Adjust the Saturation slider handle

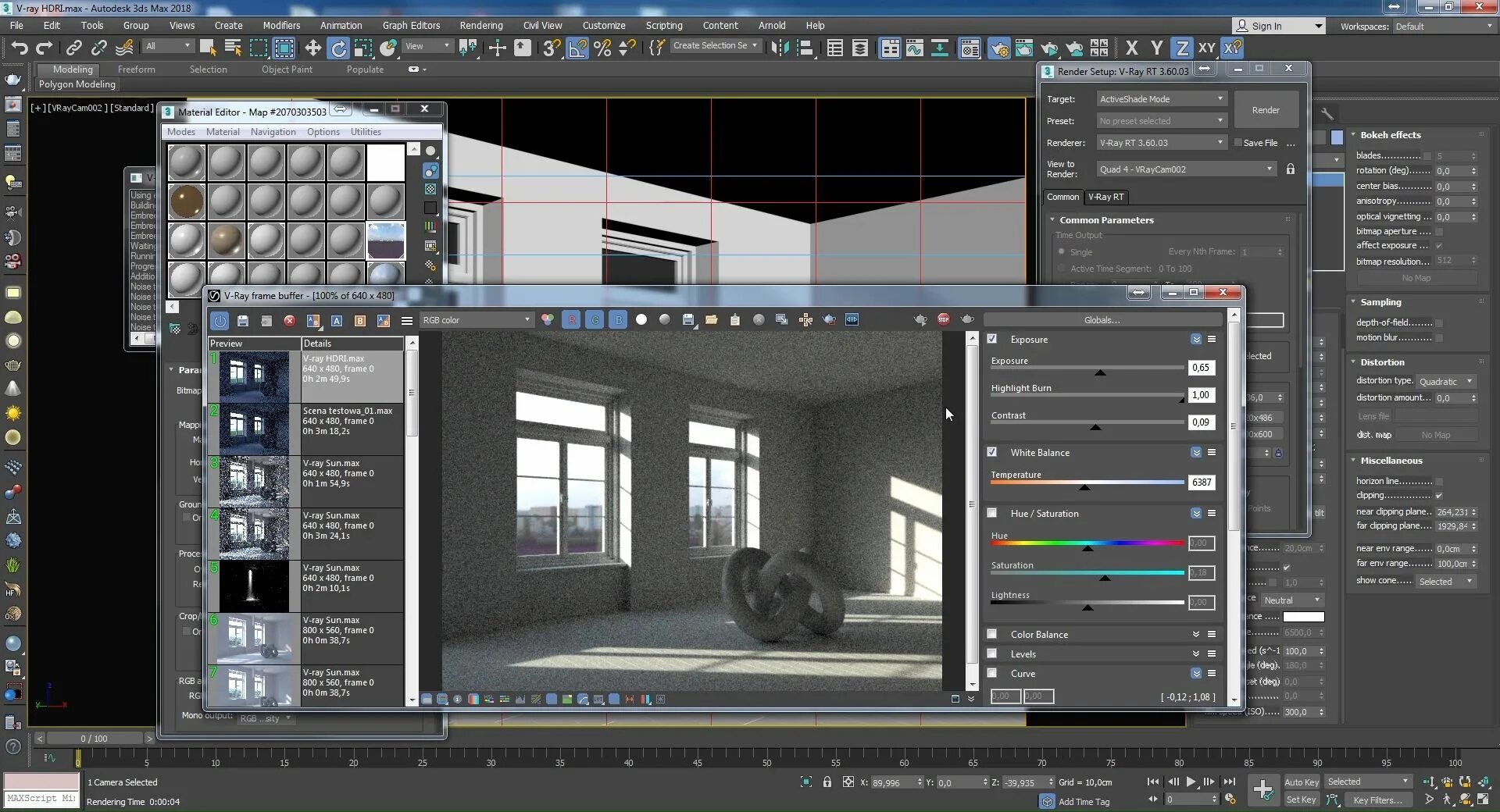[1105, 577]
